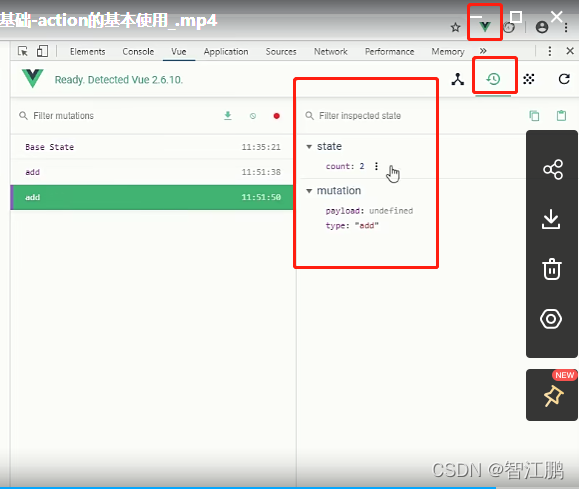Click Revert All circle-slash icon
Viewport: 579px width, 489px height.
[253, 116]
